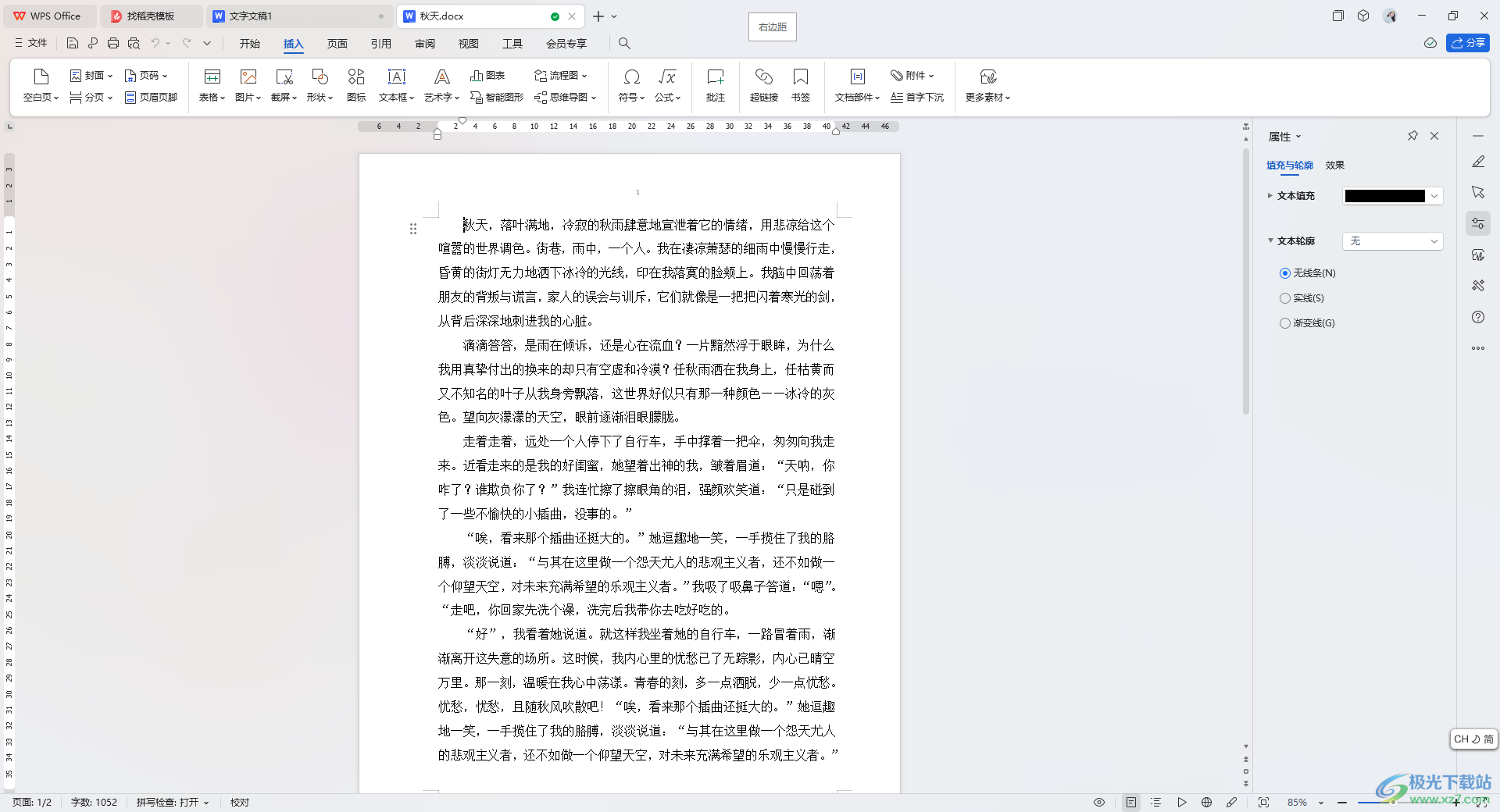Switch to outline view in status bar

tap(1156, 803)
